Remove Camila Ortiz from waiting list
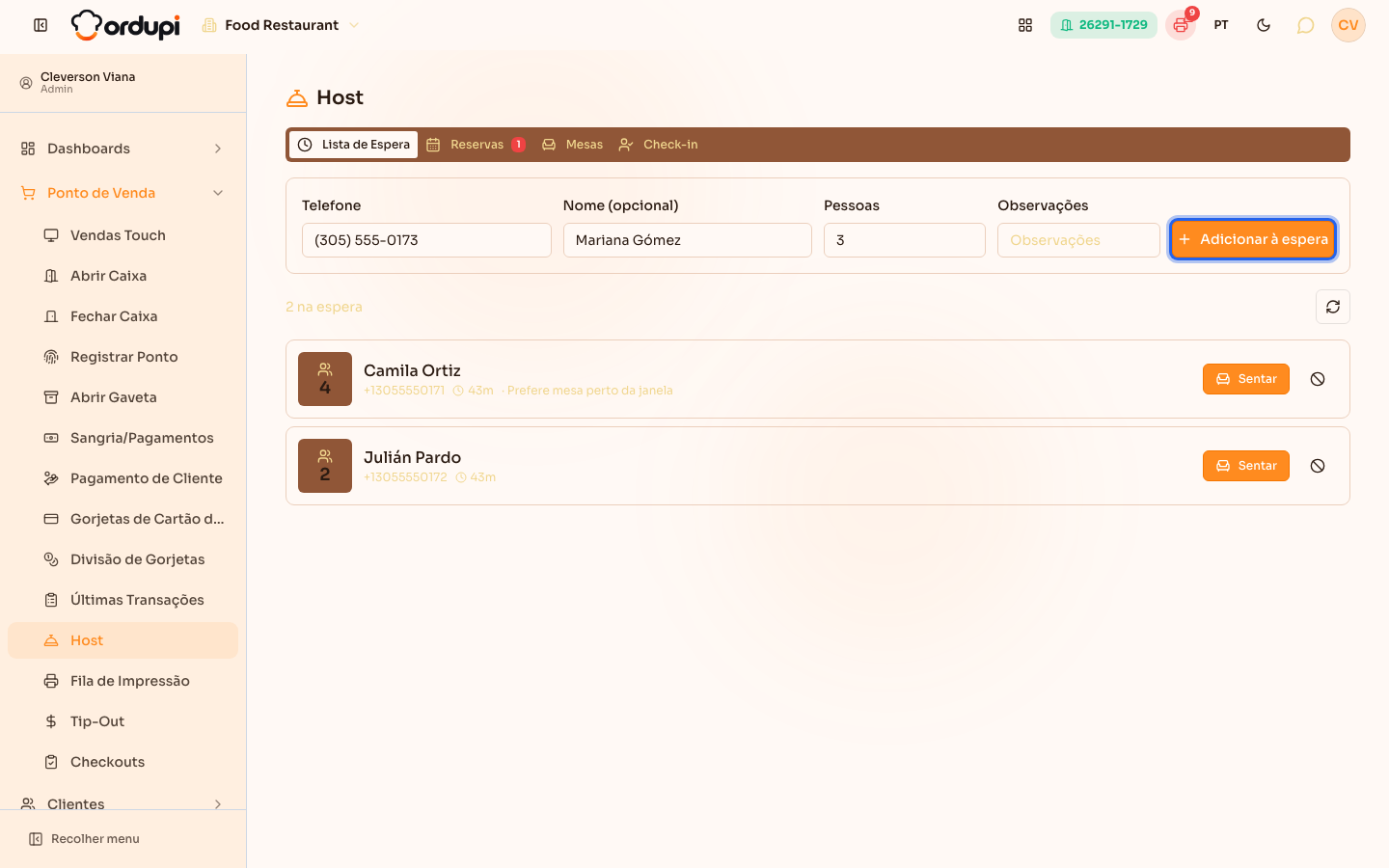Viewport: 1389px width, 868px height. tap(1318, 379)
